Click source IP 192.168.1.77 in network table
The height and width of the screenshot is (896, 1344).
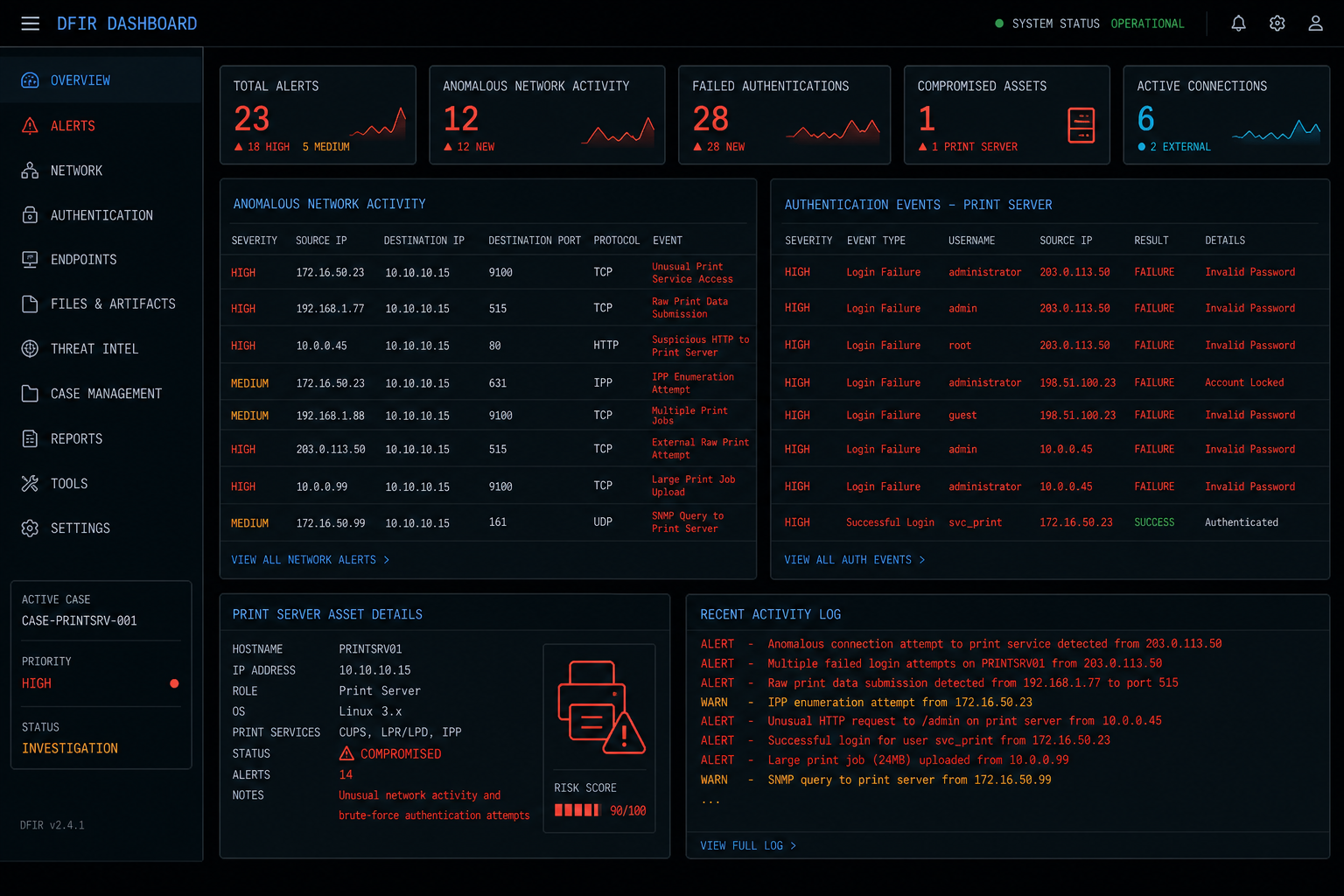pyautogui.click(x=330, y=309)
